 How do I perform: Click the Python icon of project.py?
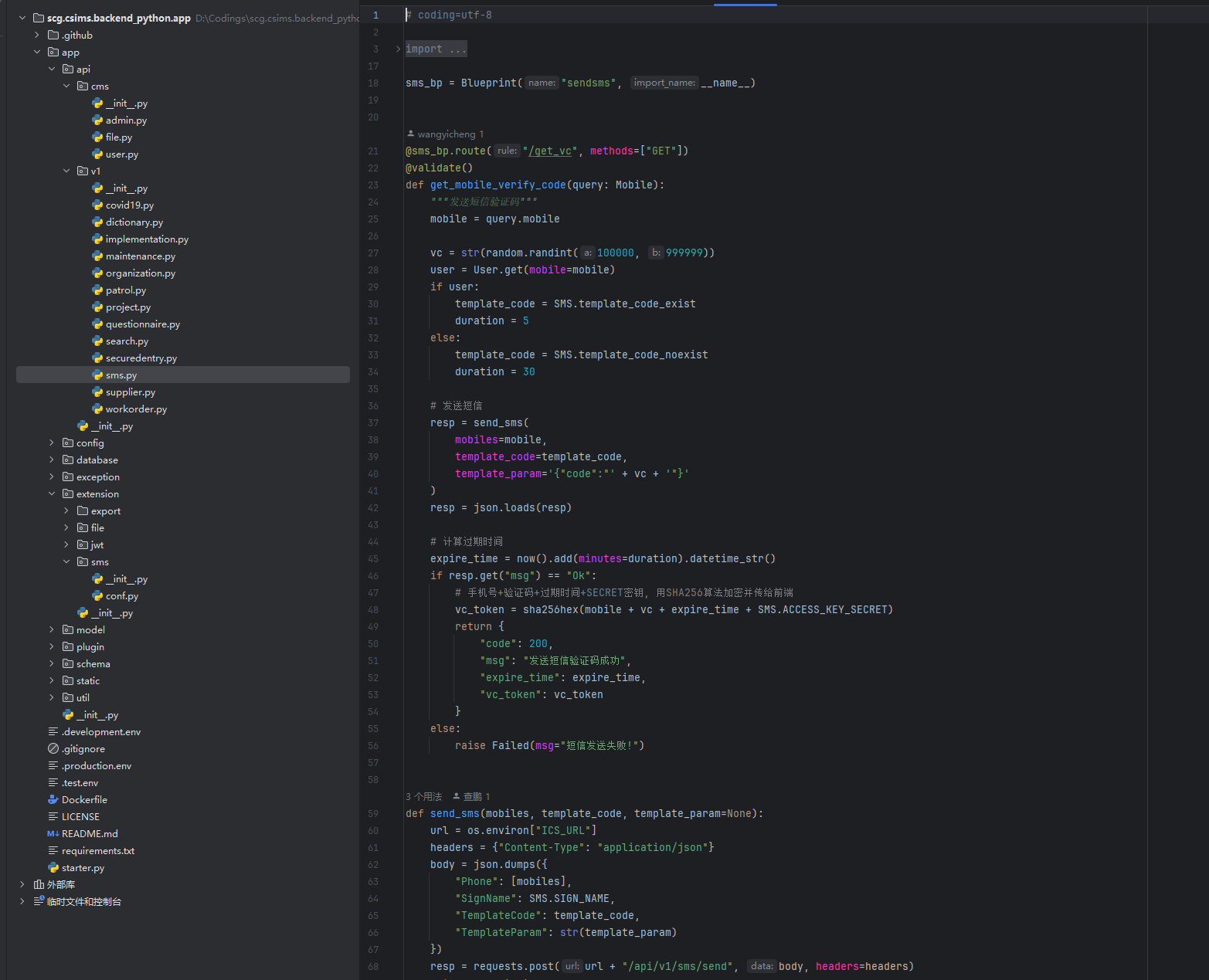point(97,307)
